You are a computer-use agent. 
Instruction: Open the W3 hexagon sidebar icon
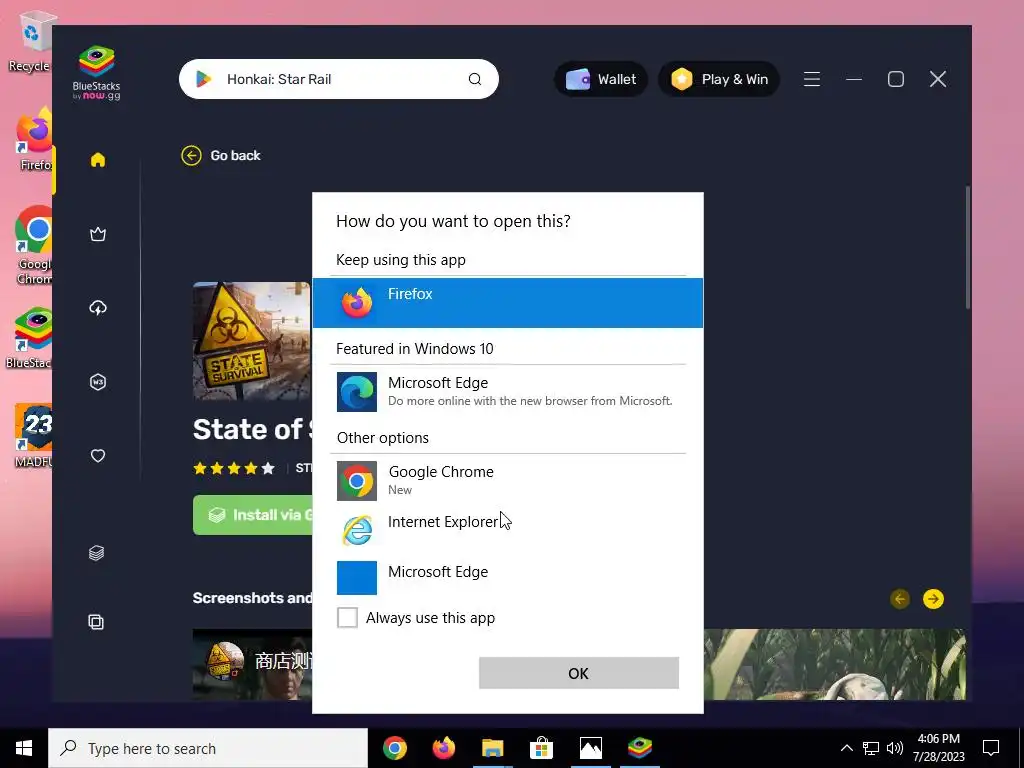tap(98, 382)
